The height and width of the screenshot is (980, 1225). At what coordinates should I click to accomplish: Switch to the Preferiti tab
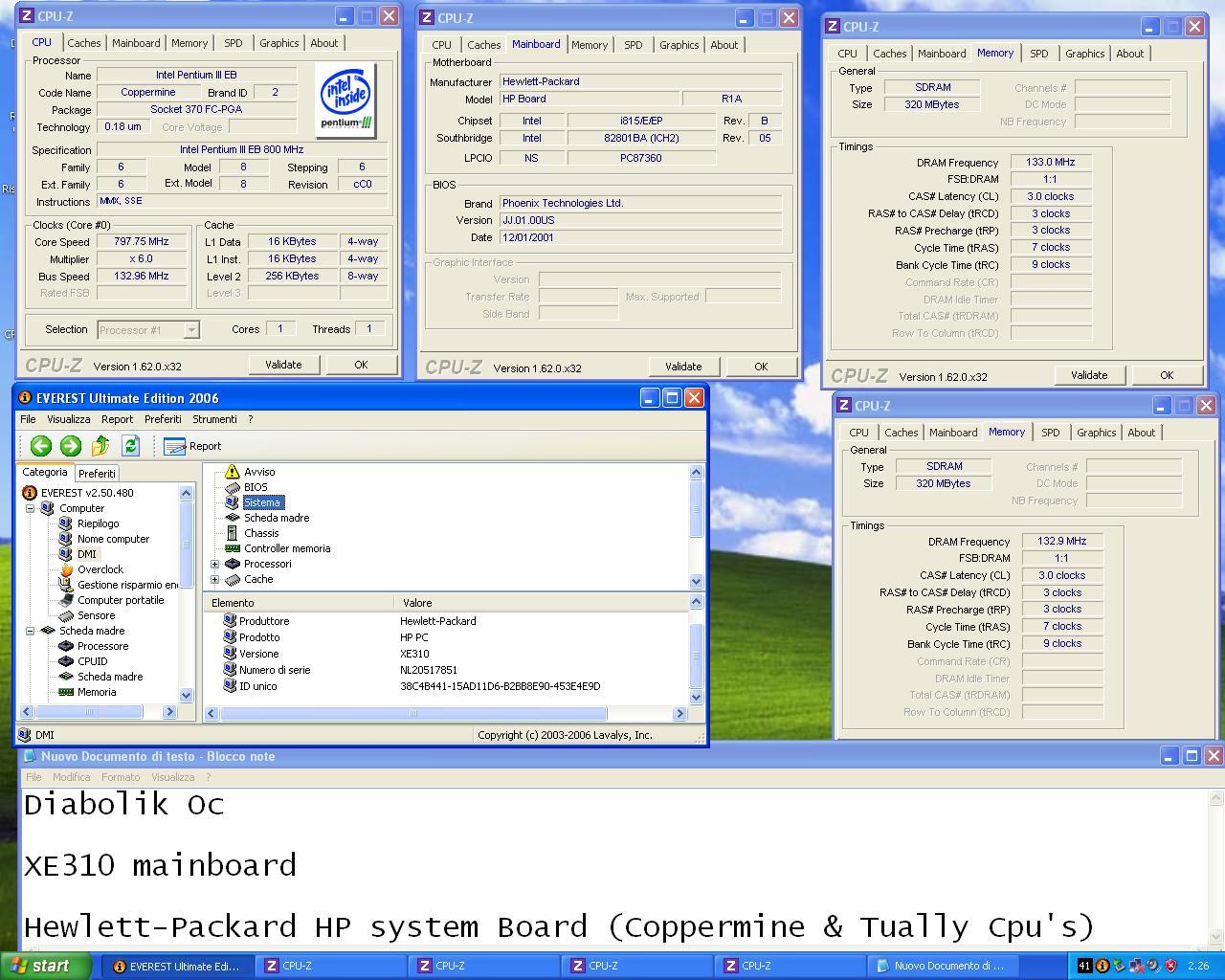pos(97,473)
